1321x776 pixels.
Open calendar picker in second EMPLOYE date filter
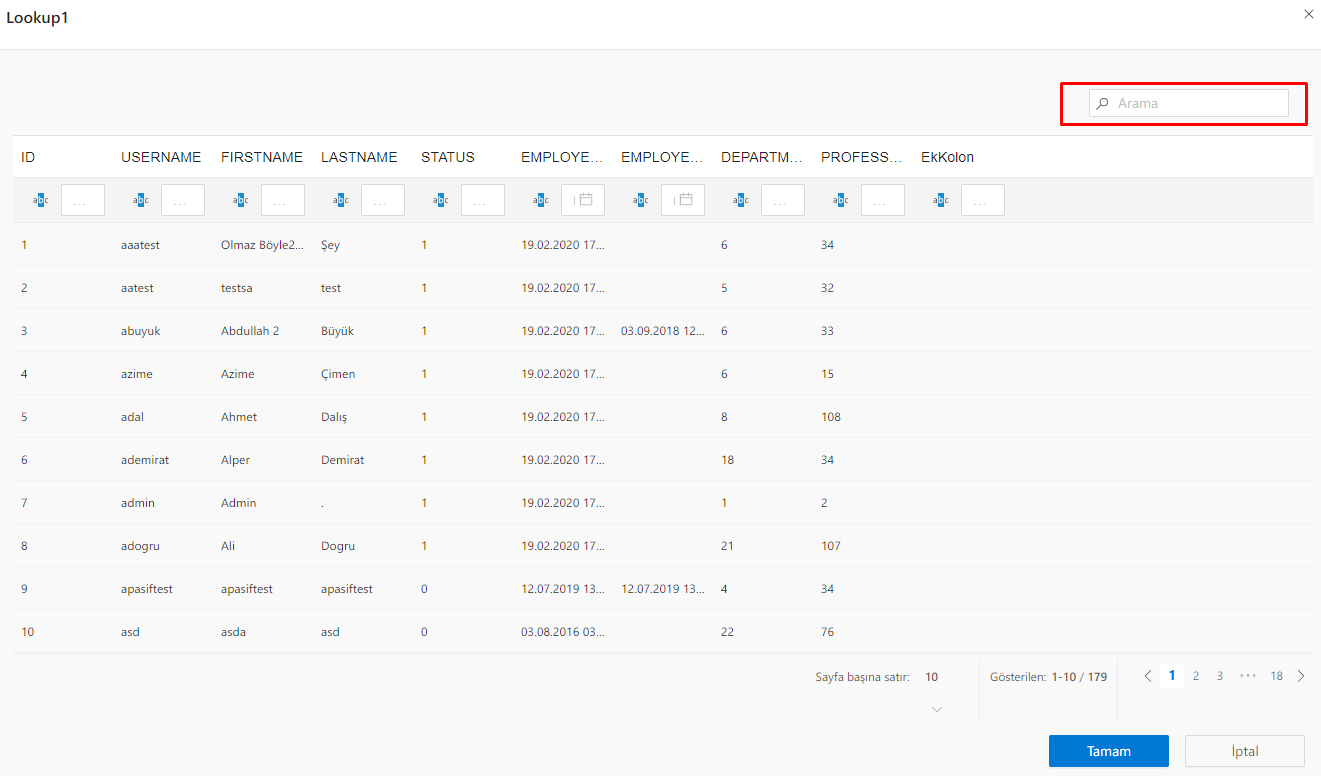(686, 200)
